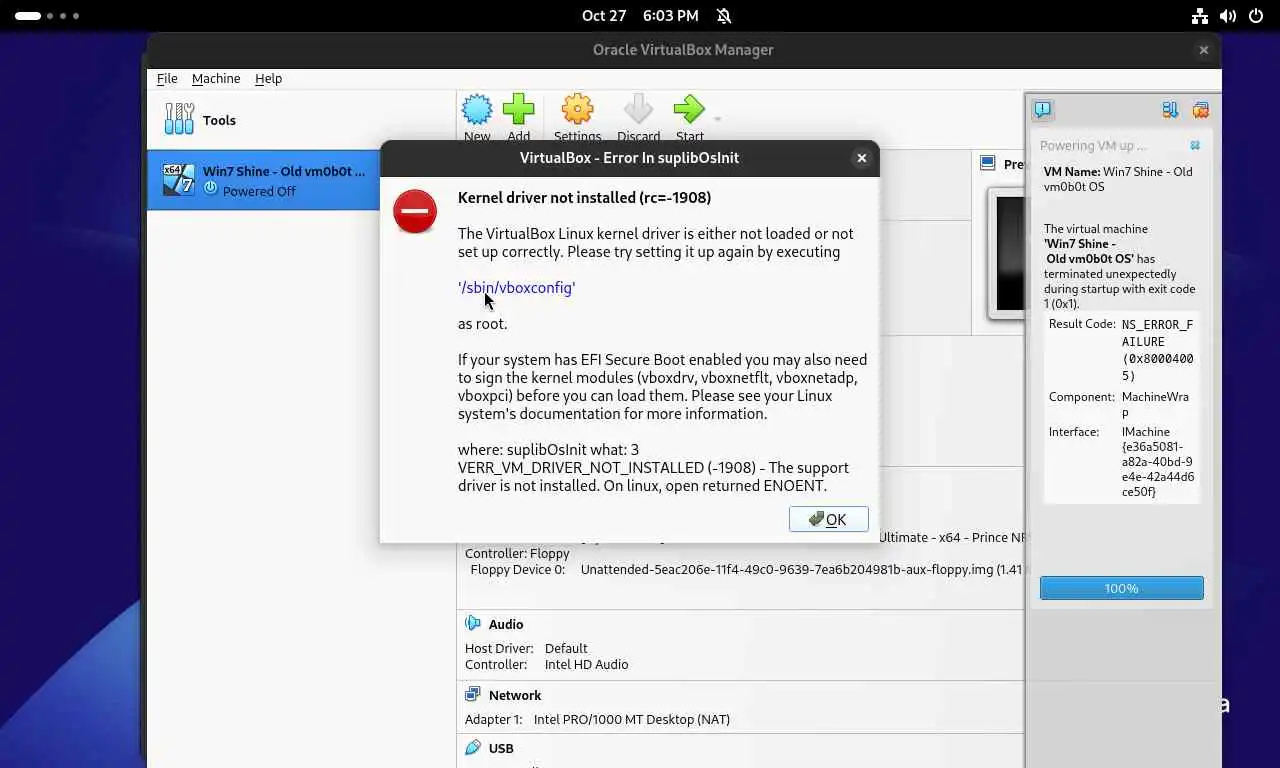Click 'Kernel driver not installed' heading
The height and width of the screenshot is (768, 1280).
click(584, 198)
